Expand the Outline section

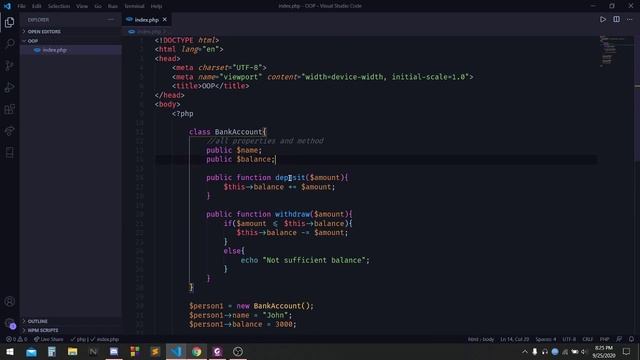point(38,321)
